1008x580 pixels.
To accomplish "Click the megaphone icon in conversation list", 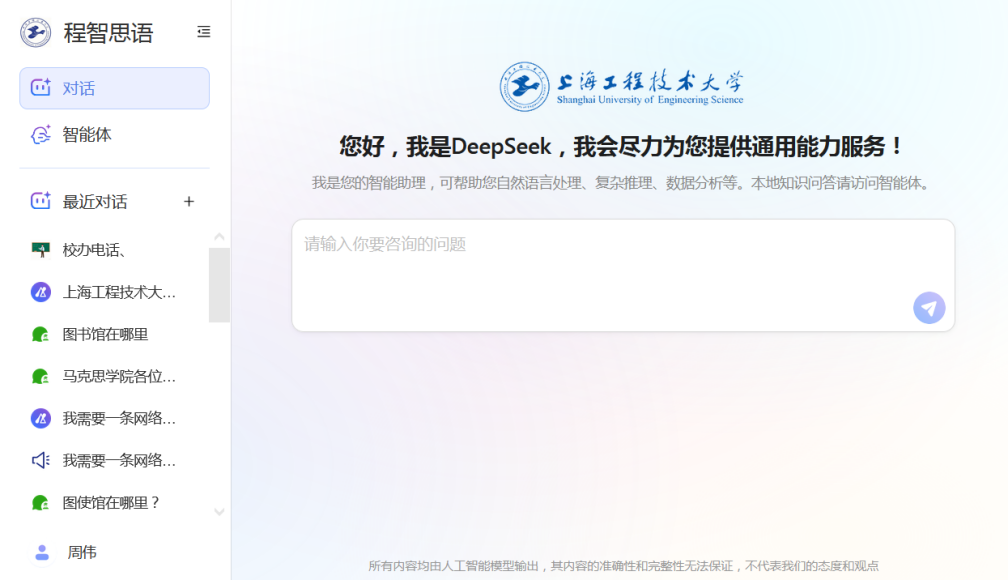I will [x=40, y=460].
